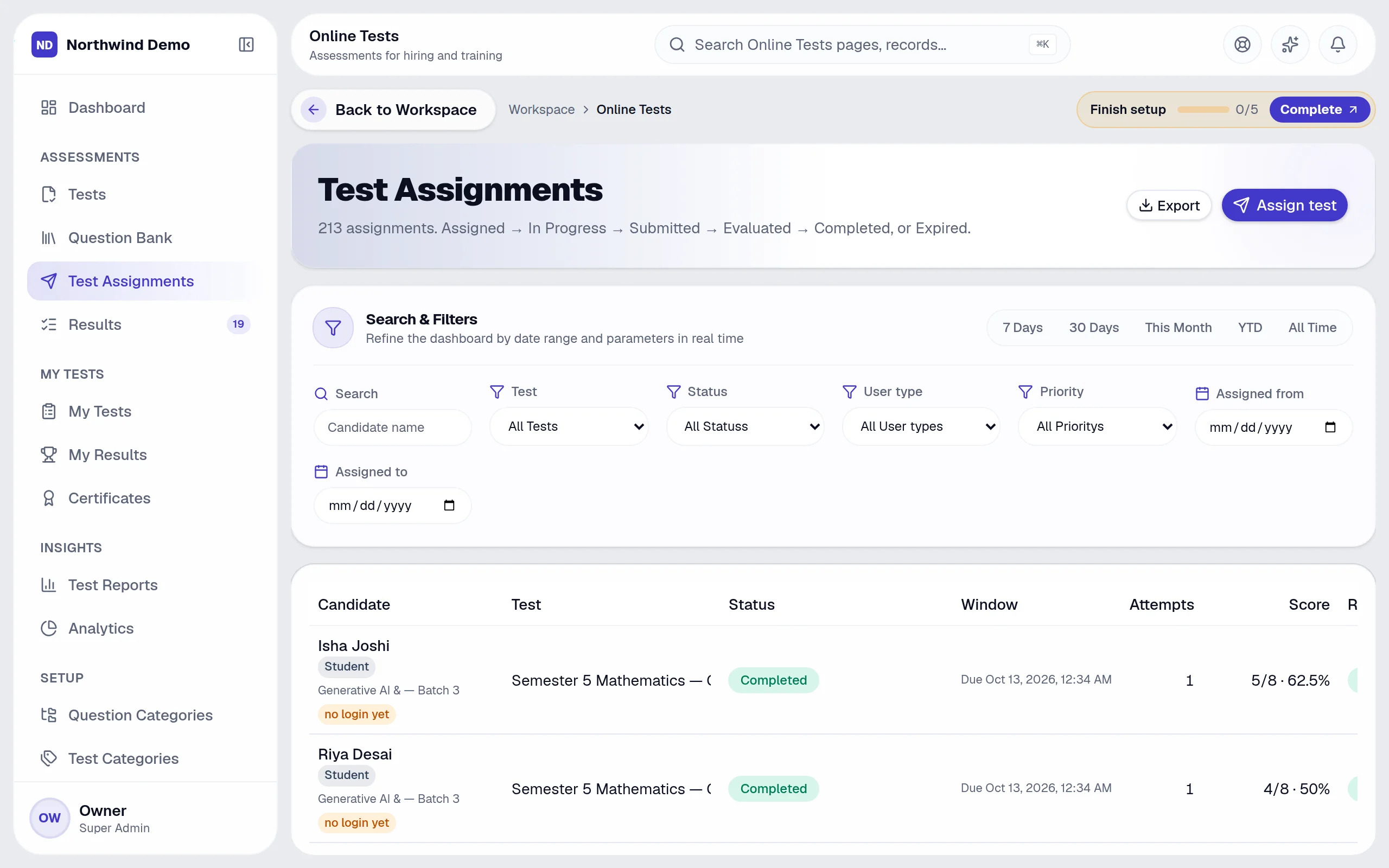Expand the All Tests dropdown
This screenshot has width=1389, height=868.
569,426
